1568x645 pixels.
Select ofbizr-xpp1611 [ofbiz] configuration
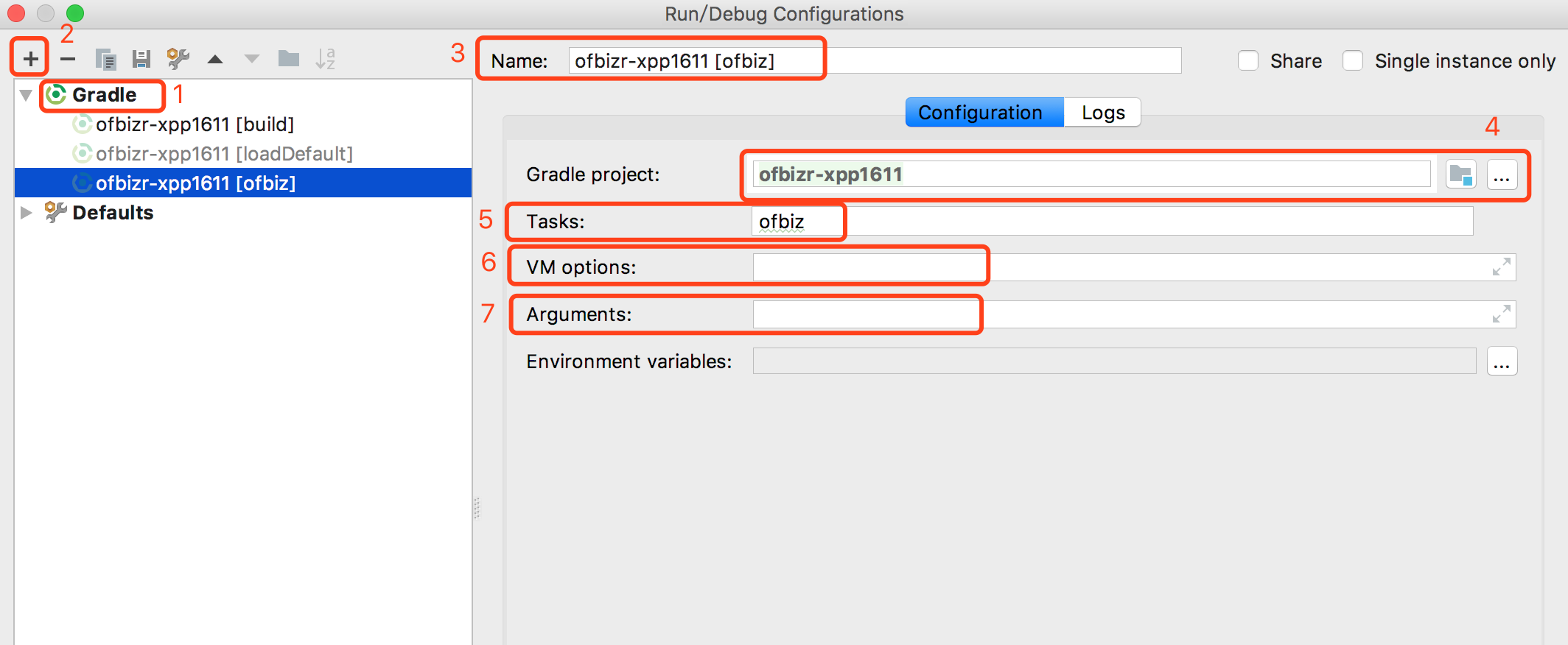tap(243, 183)
